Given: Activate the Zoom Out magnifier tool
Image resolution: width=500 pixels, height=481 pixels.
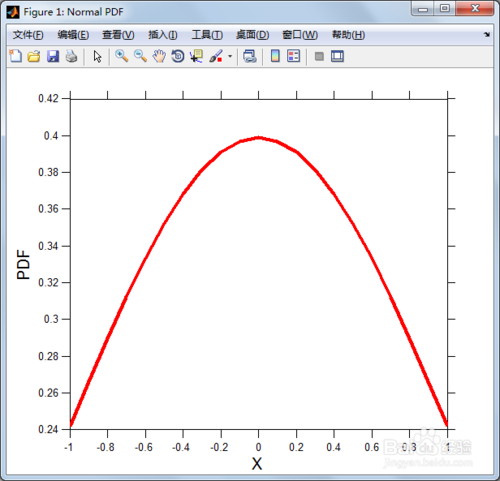Looking at the screenshot, I should click(x=140, y=56).
